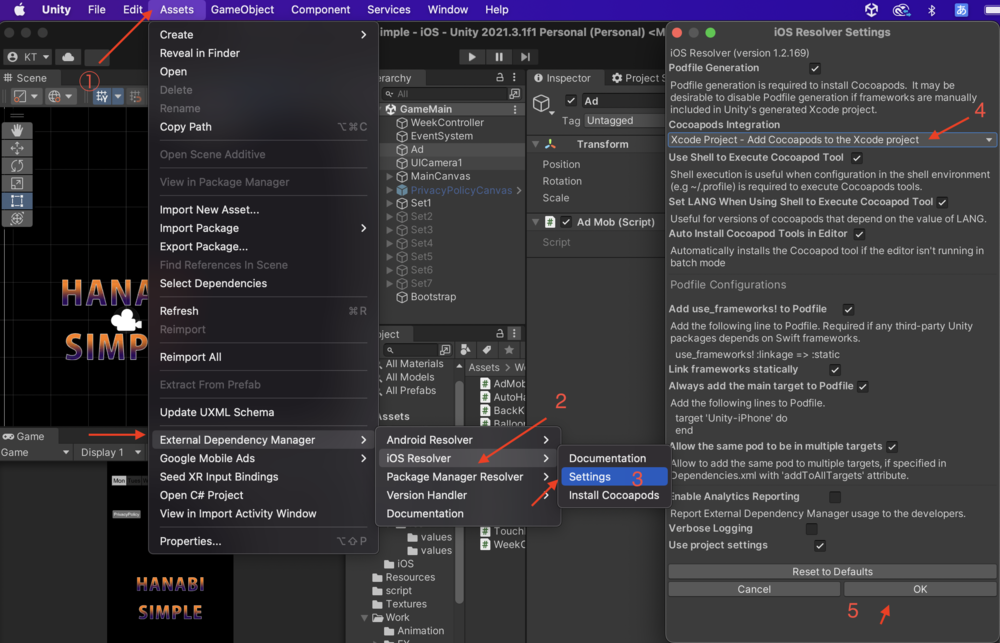Expand the MainCanvas object in Hierarchy

(389, 176)
